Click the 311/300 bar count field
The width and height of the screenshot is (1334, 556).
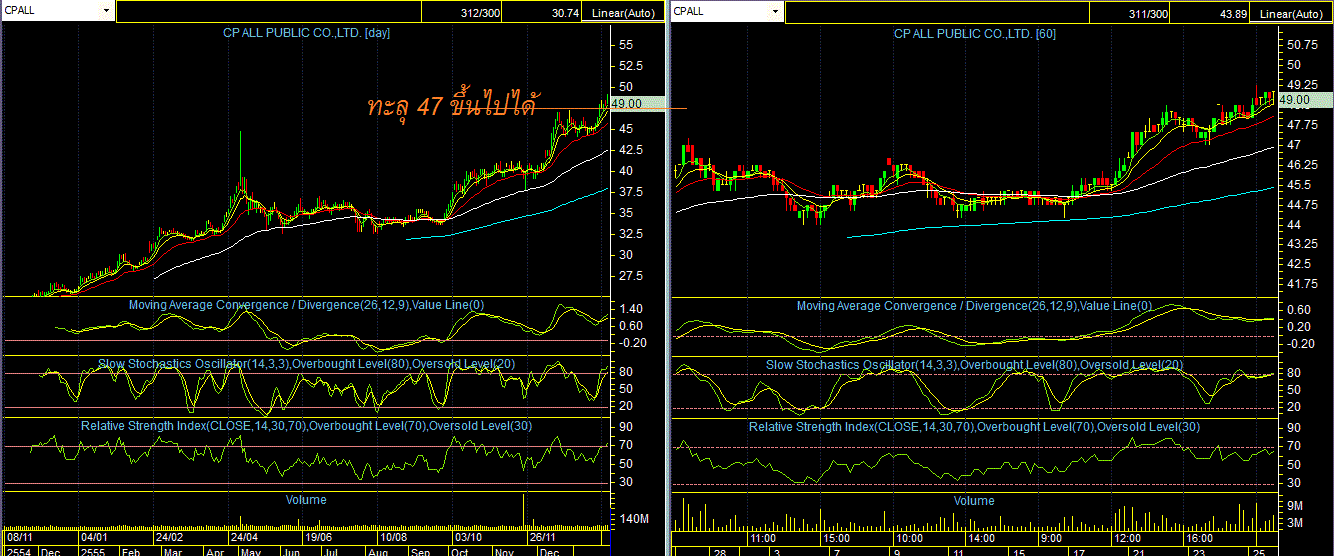point(1131,13)
